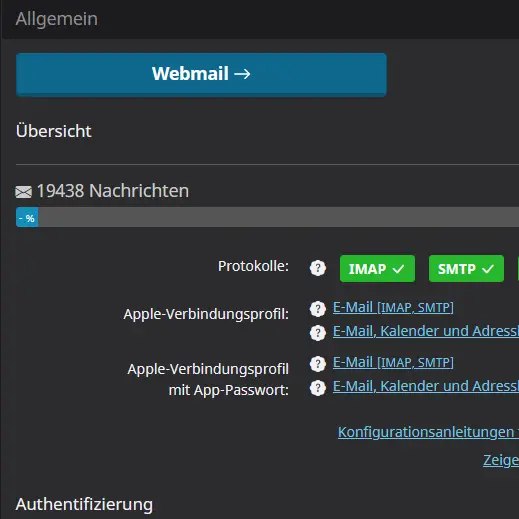Click the help icon beside Protokolle
The width and height of the screenshot is (519, 519).
tap(318, 268)
